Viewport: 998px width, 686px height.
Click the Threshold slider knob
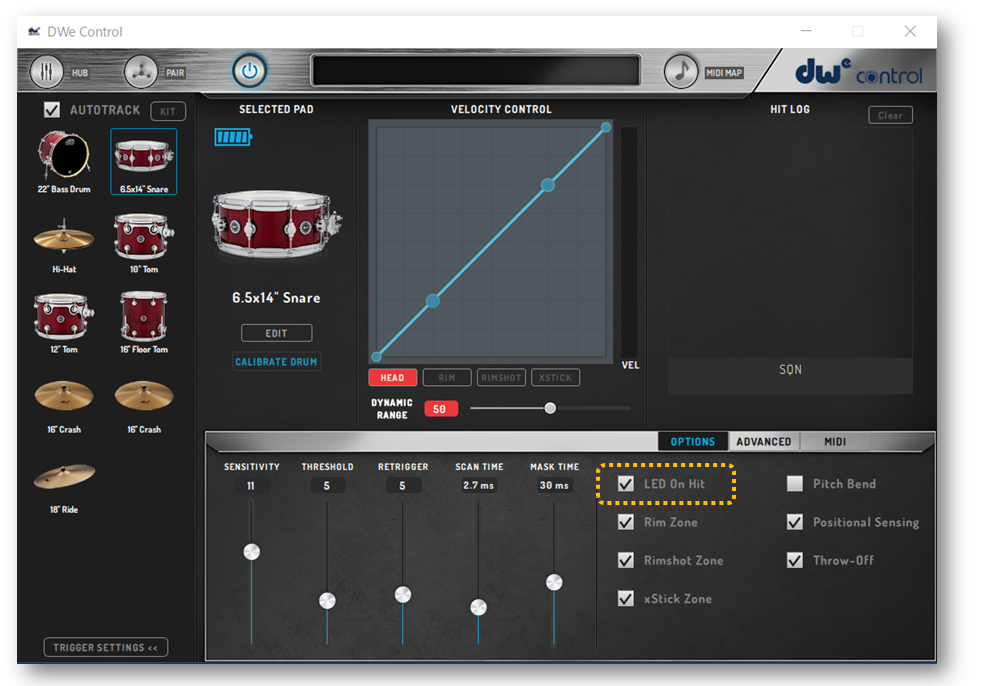click(327, 600)
